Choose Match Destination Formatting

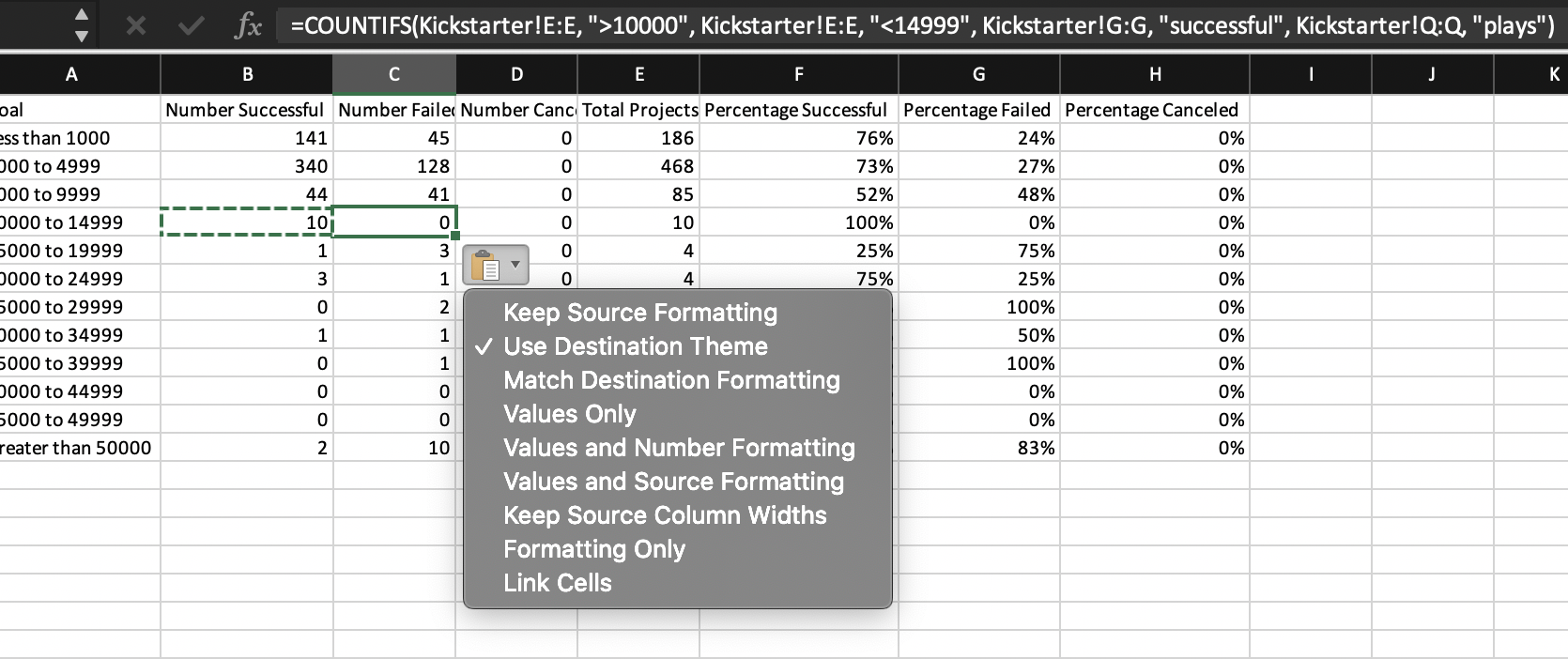tap(671, 380)
